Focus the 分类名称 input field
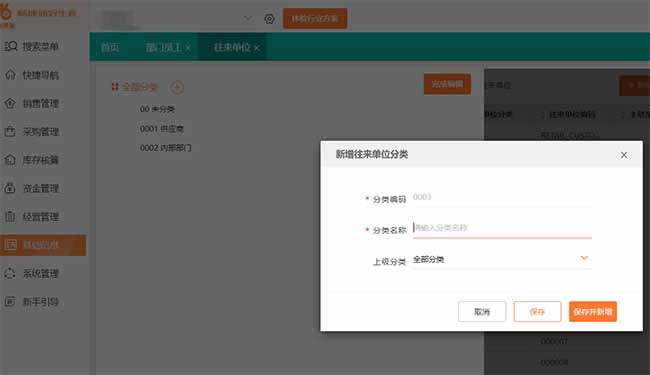 tap(502, 228)
